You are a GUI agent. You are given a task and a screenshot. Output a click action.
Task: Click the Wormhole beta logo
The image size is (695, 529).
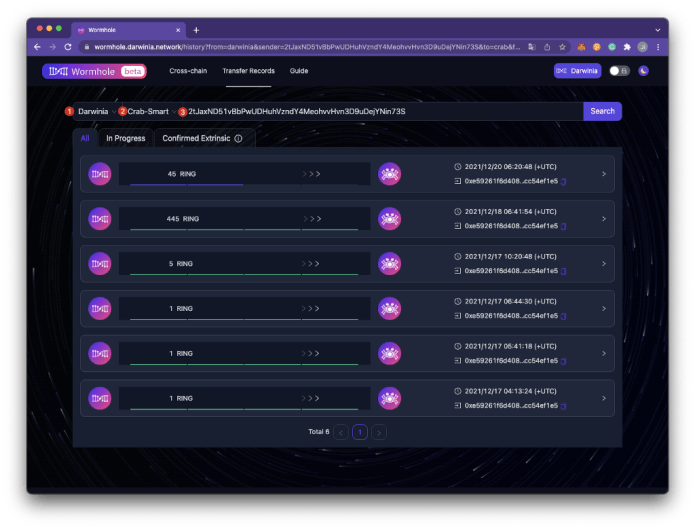point(94,71)
